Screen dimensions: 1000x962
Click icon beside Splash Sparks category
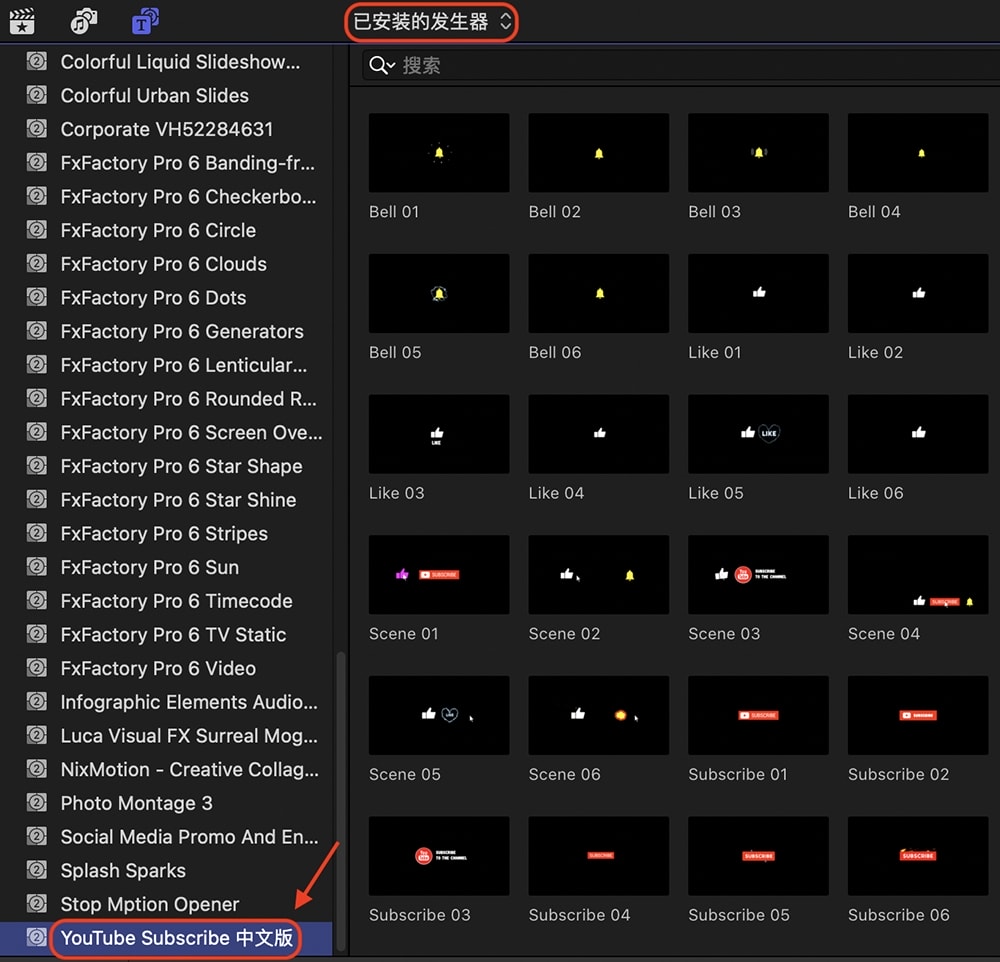(x=37, y=870)
